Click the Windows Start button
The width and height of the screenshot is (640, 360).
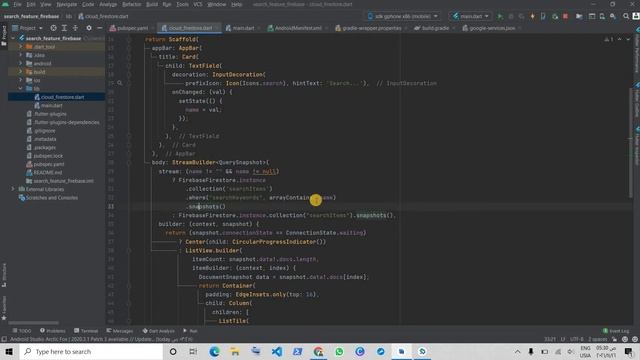pos(9,351)
